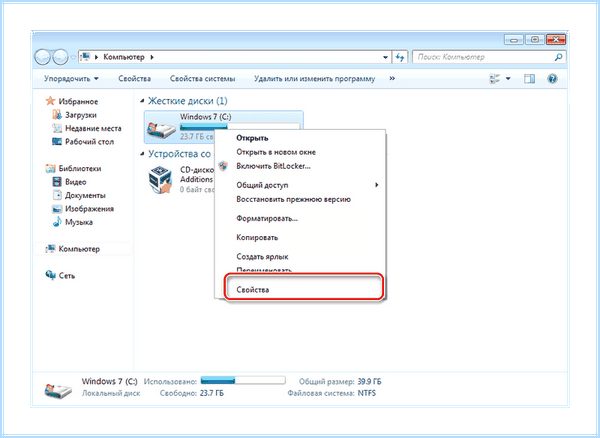The width and height of the screenshot is (600, 438).
Task: Toggle the preview pane icon
Action: 530,79
